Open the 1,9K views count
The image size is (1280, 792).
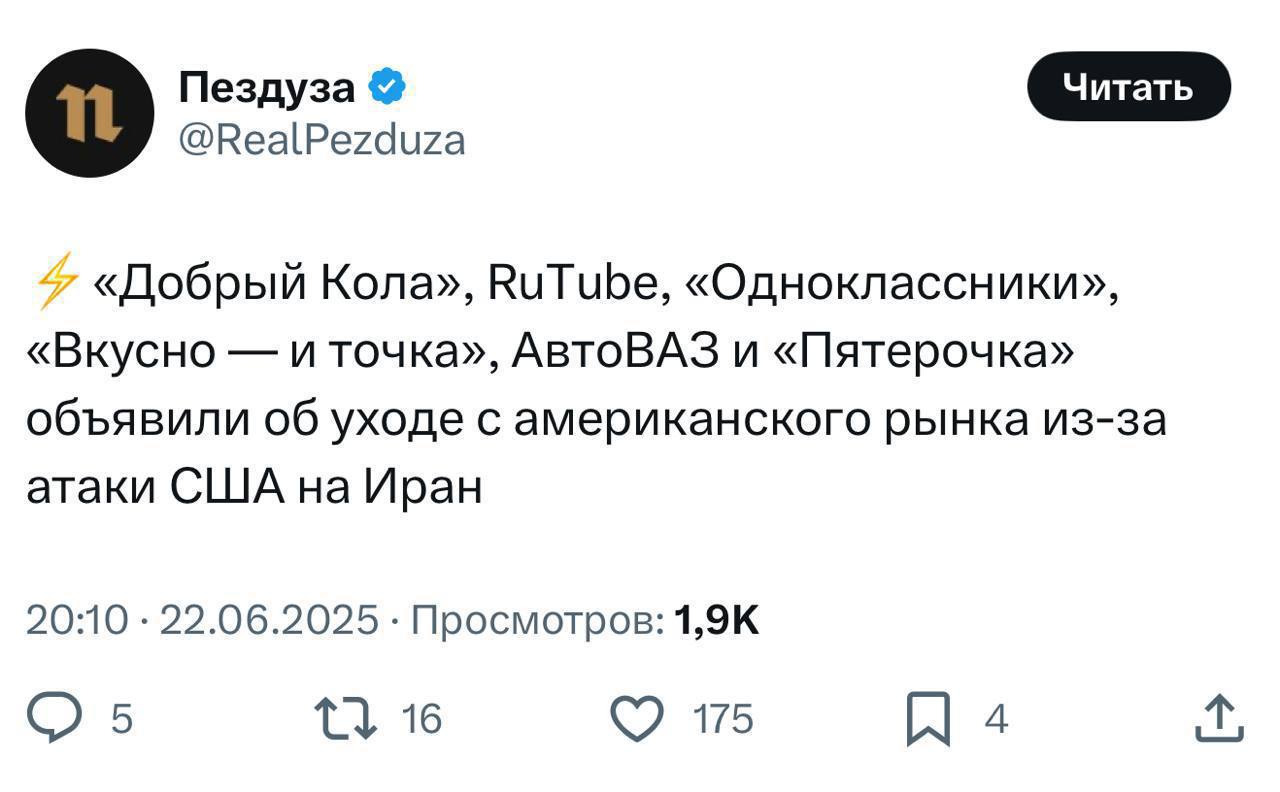717,621
